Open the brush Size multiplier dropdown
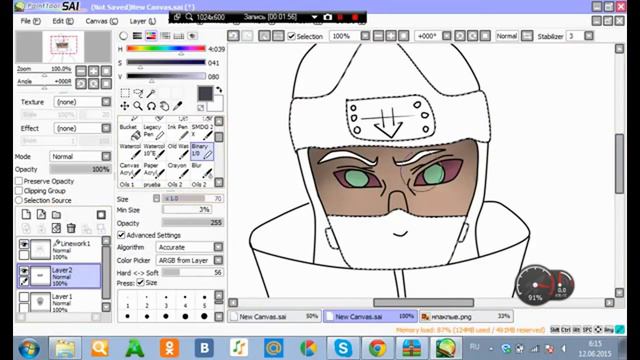Viewport: 640px width, 360px height. (156, 198)
